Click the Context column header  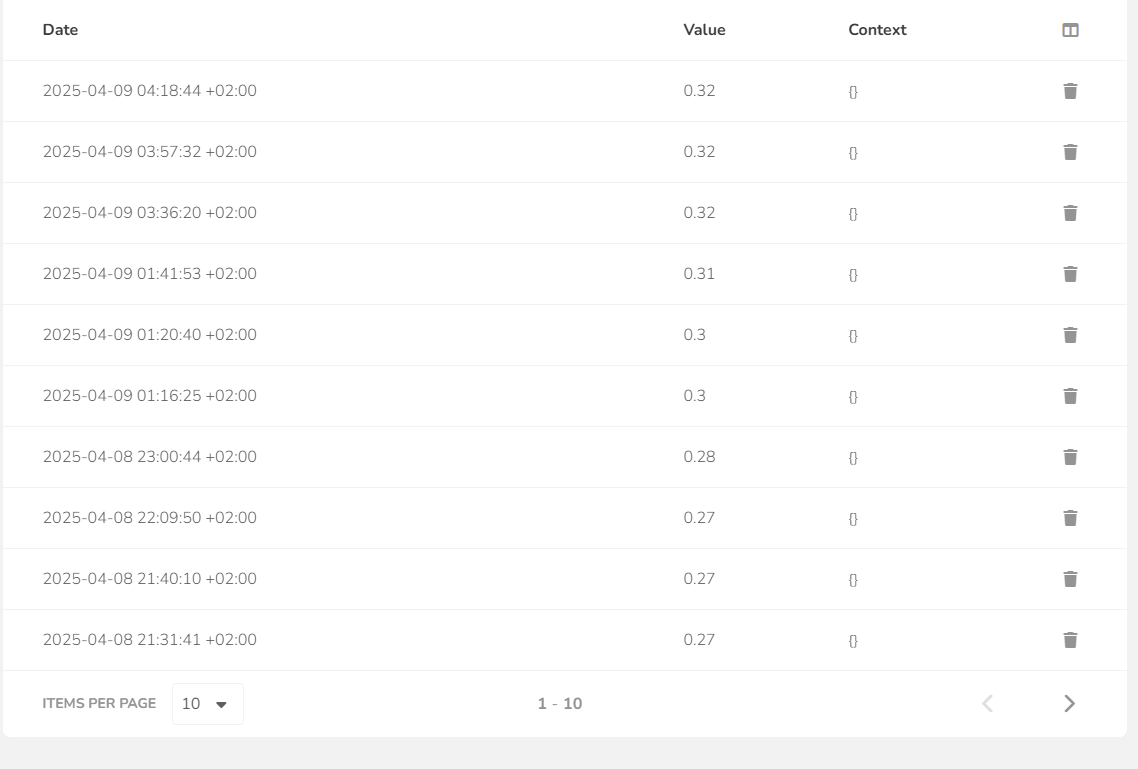pyautogui.click(x=877, y=30)
